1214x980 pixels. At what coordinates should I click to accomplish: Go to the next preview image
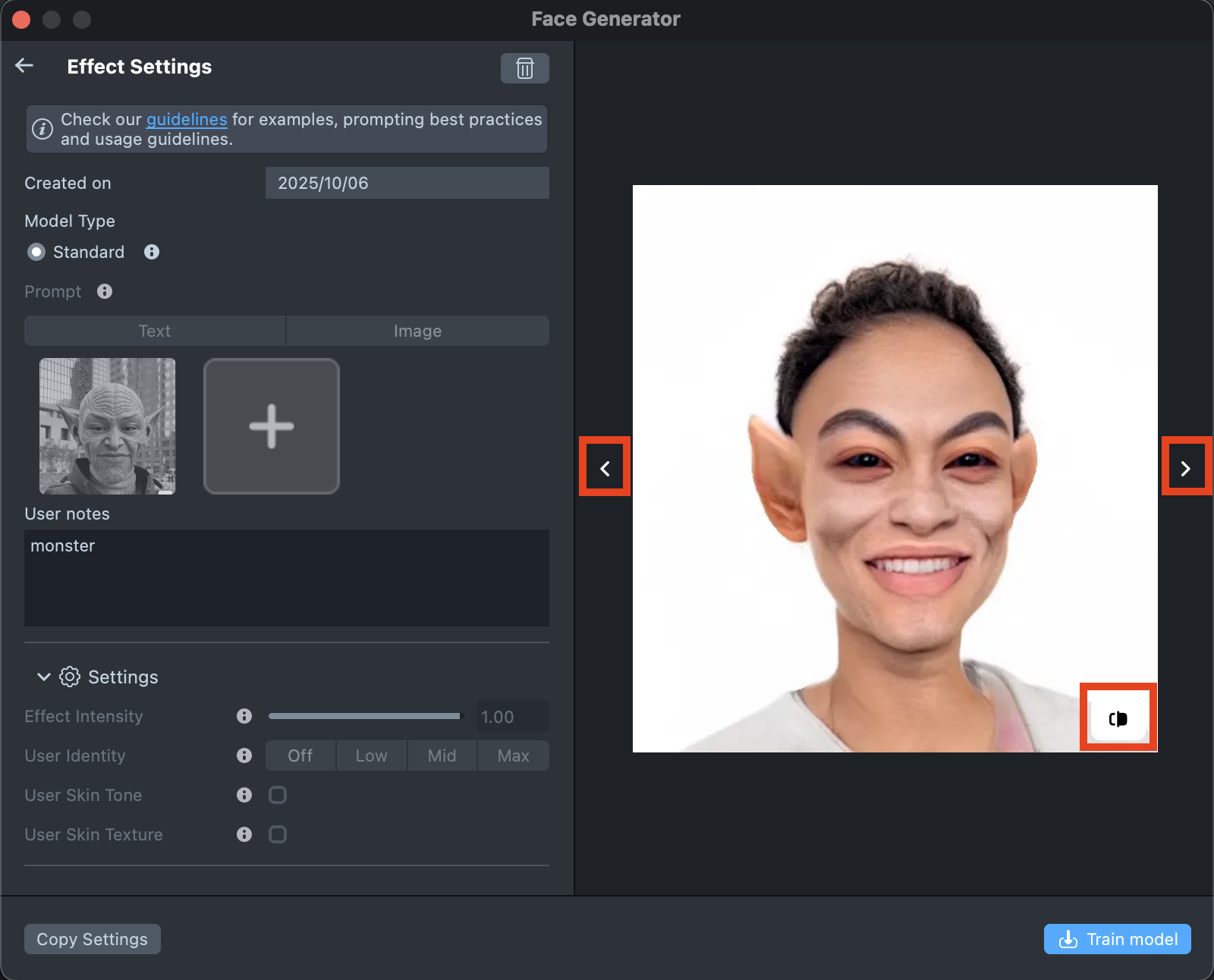tap(1185, 469)
